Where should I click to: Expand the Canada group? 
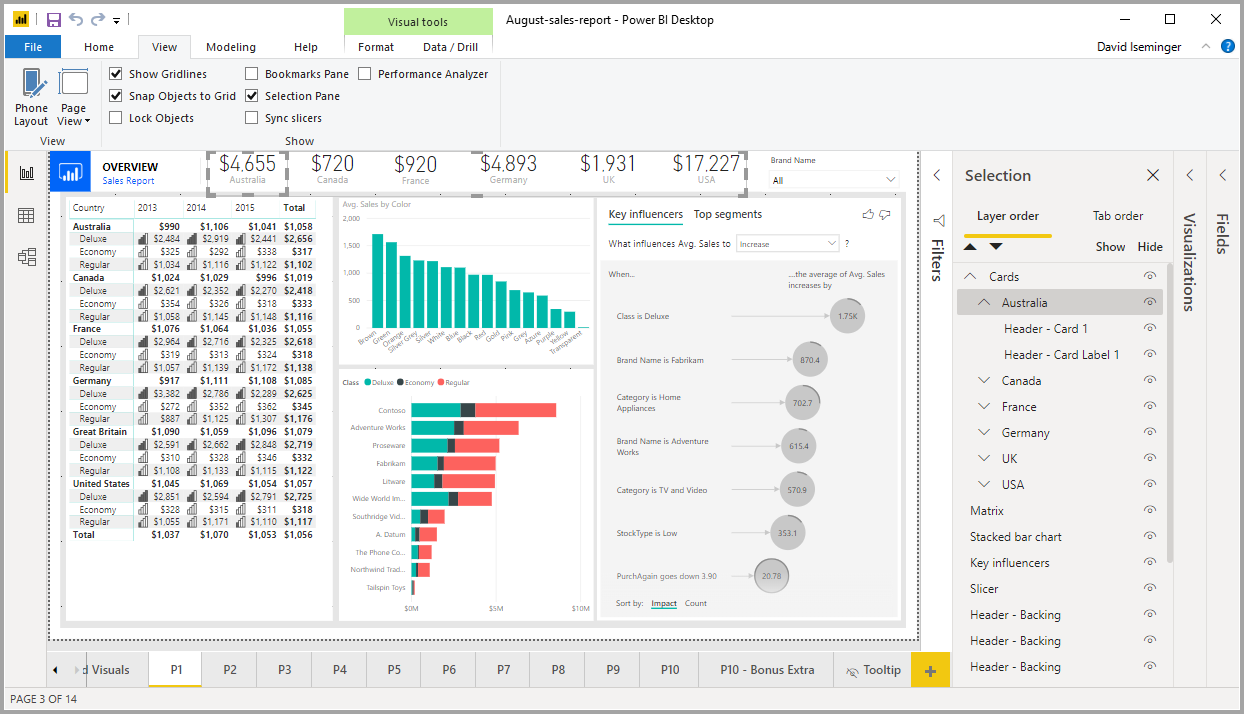(x=984, y=381)
